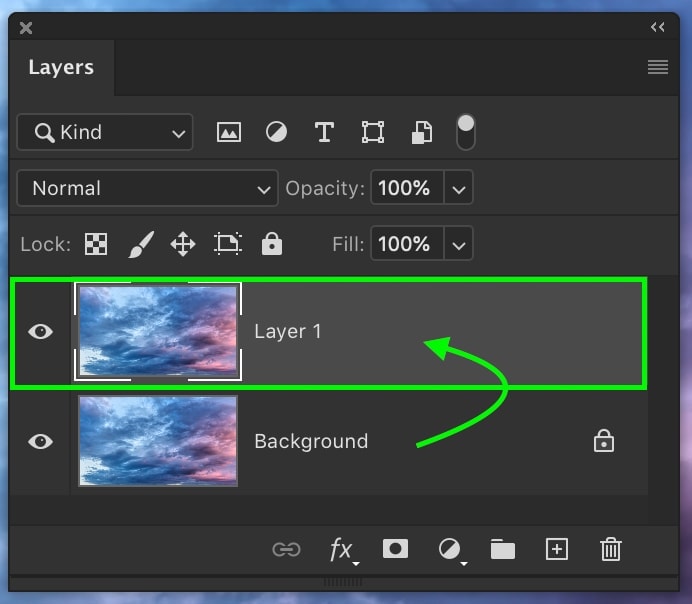Image resolution: width=692 pixels, height=604 pixels.
Task: Create a new group folder
Action: [x=503, y=549]
